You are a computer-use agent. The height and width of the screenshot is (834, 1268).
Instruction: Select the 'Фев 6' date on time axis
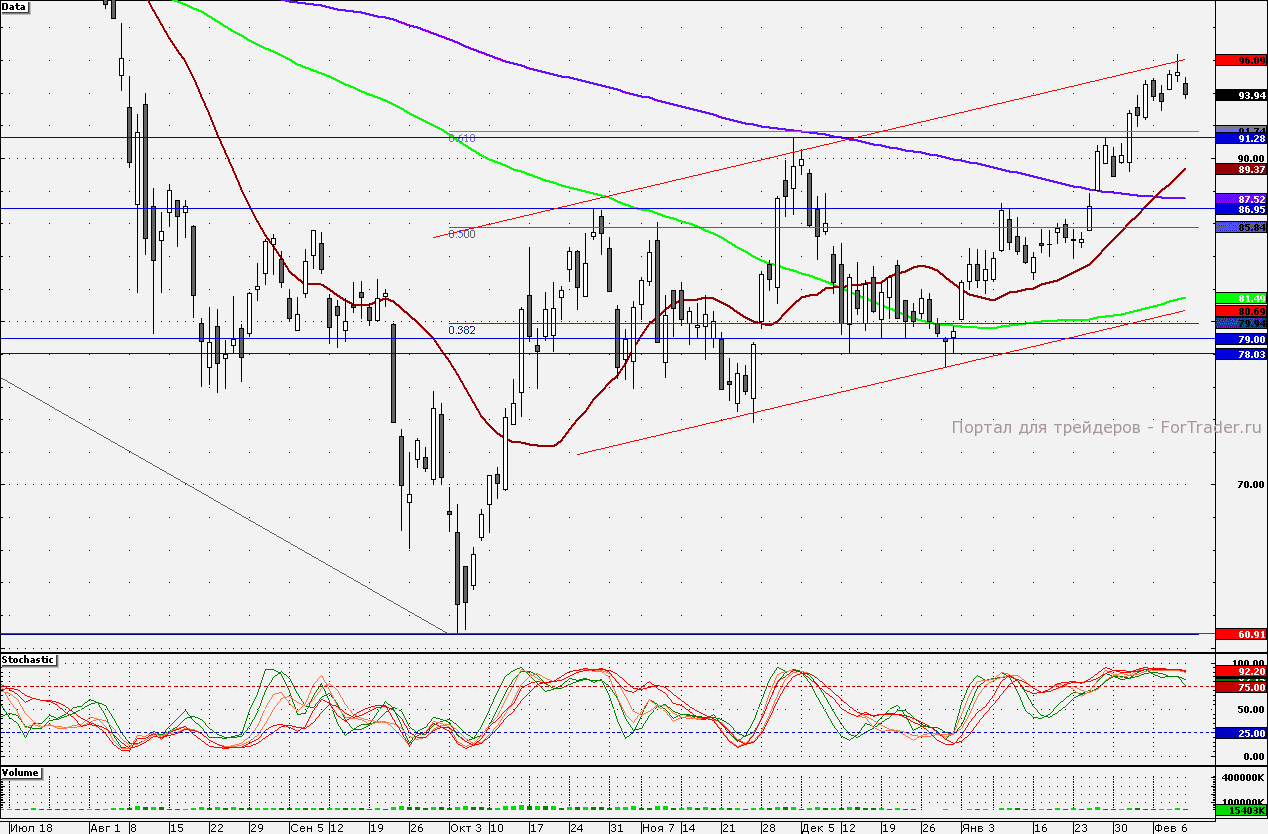(x=1170, y=828)
